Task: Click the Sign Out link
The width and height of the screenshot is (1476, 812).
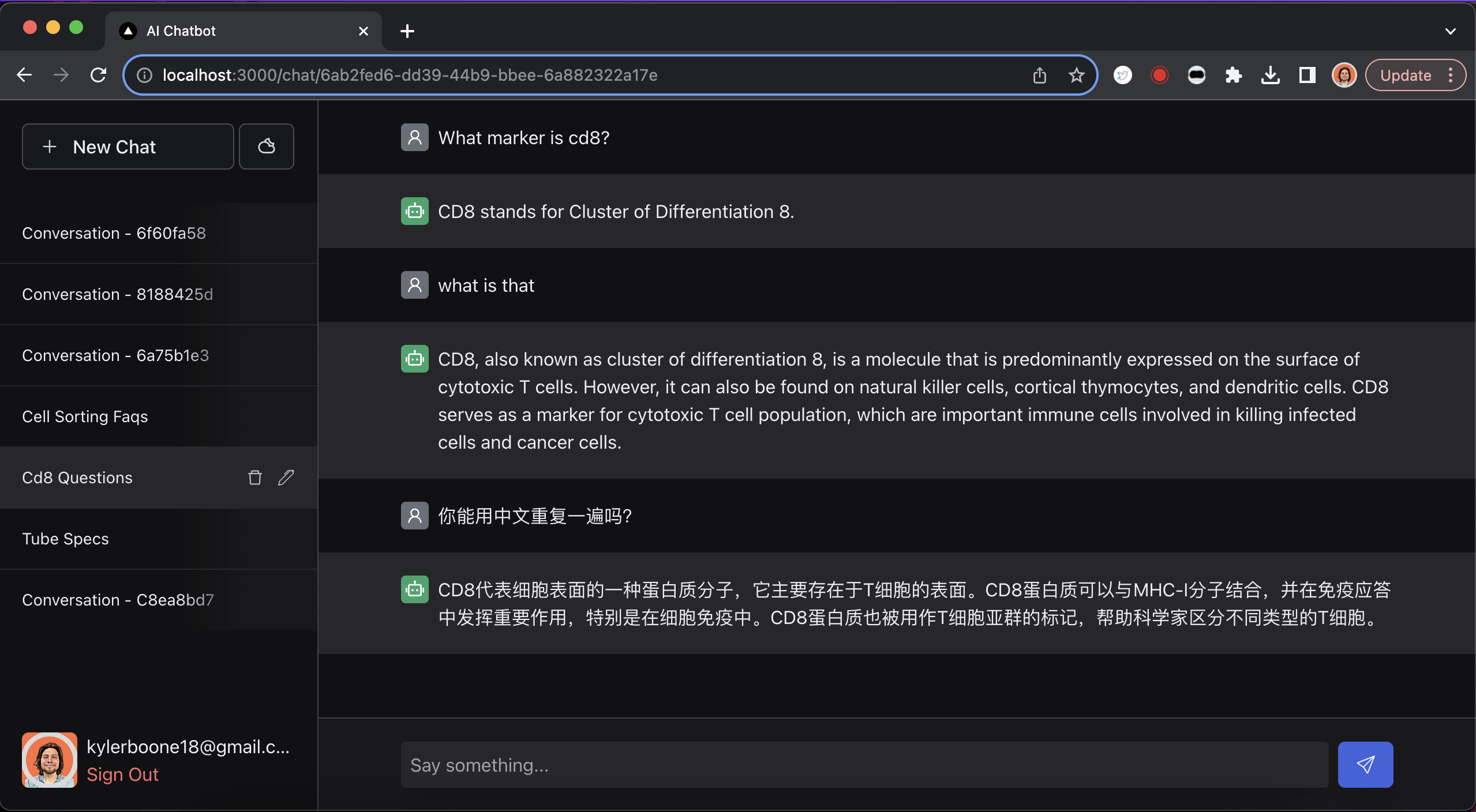Action: (x=122, y=775)
